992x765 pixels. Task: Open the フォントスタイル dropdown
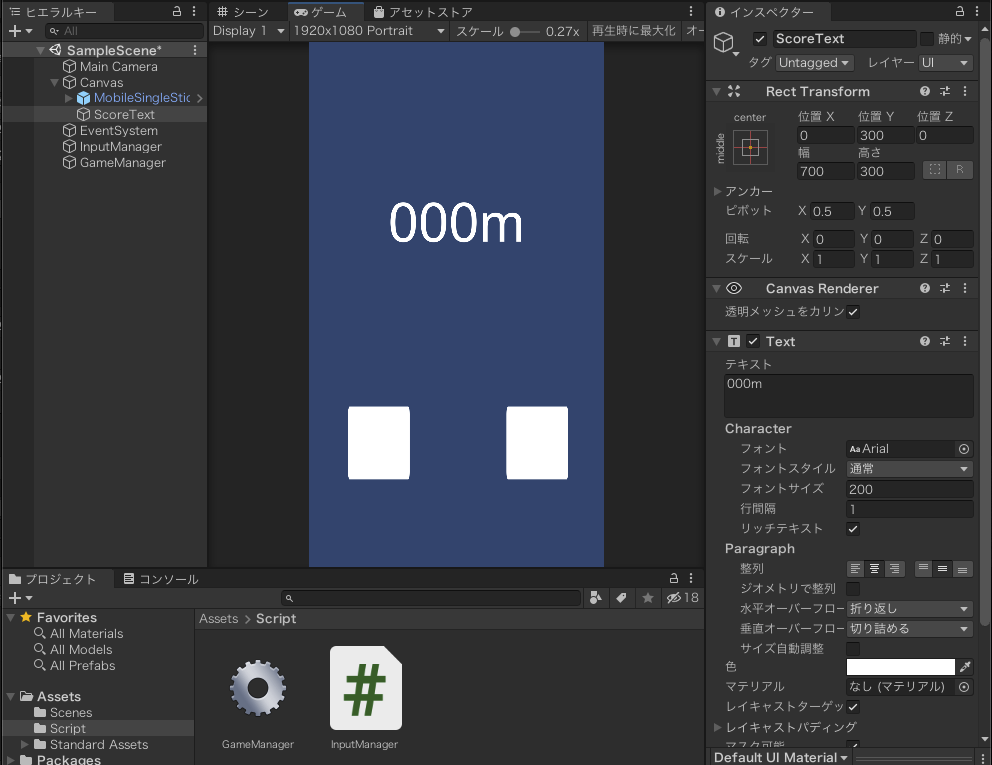(x=909, y=469)
